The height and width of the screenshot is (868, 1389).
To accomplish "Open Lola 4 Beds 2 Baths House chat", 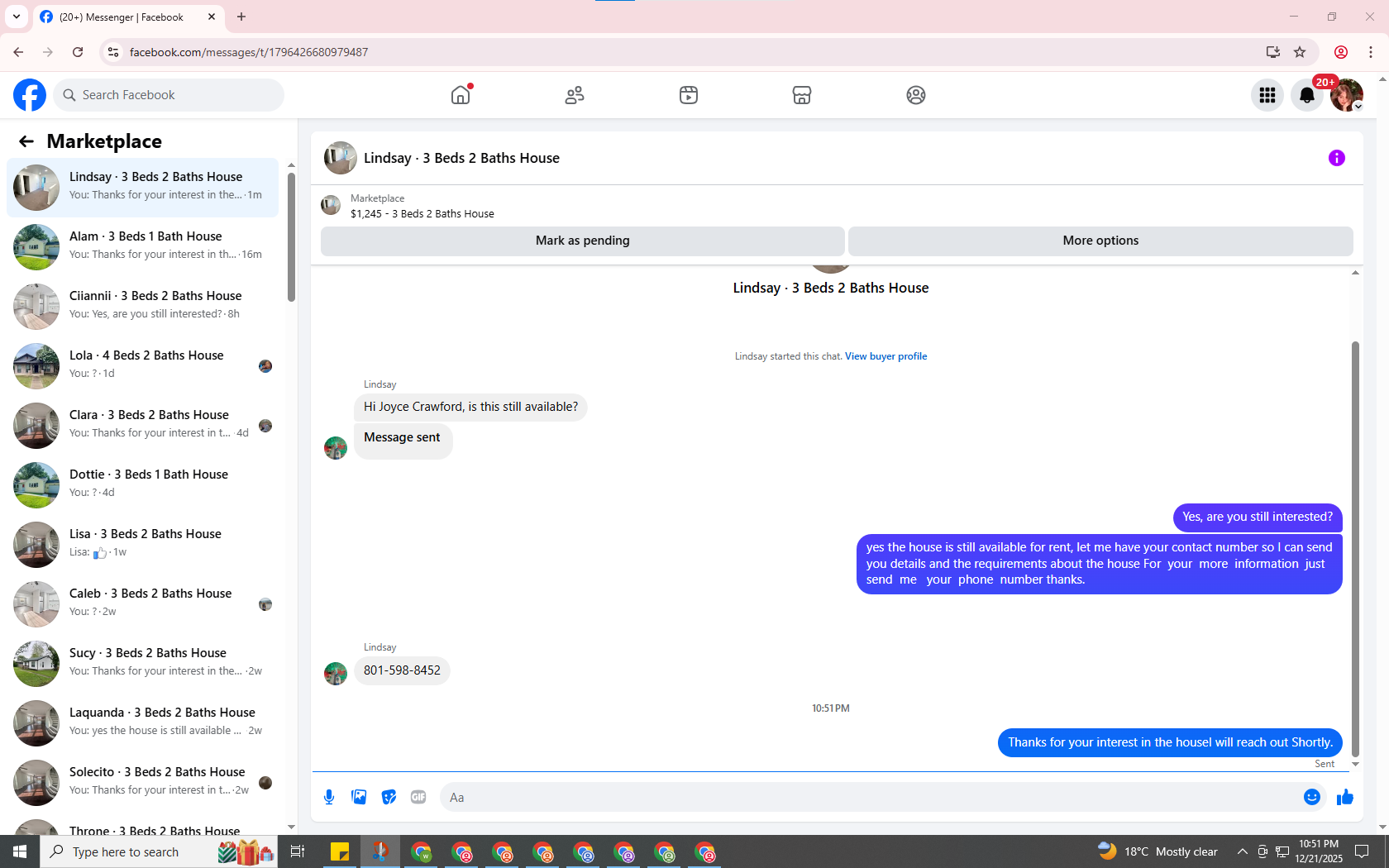I will click(x=143, y=366).
